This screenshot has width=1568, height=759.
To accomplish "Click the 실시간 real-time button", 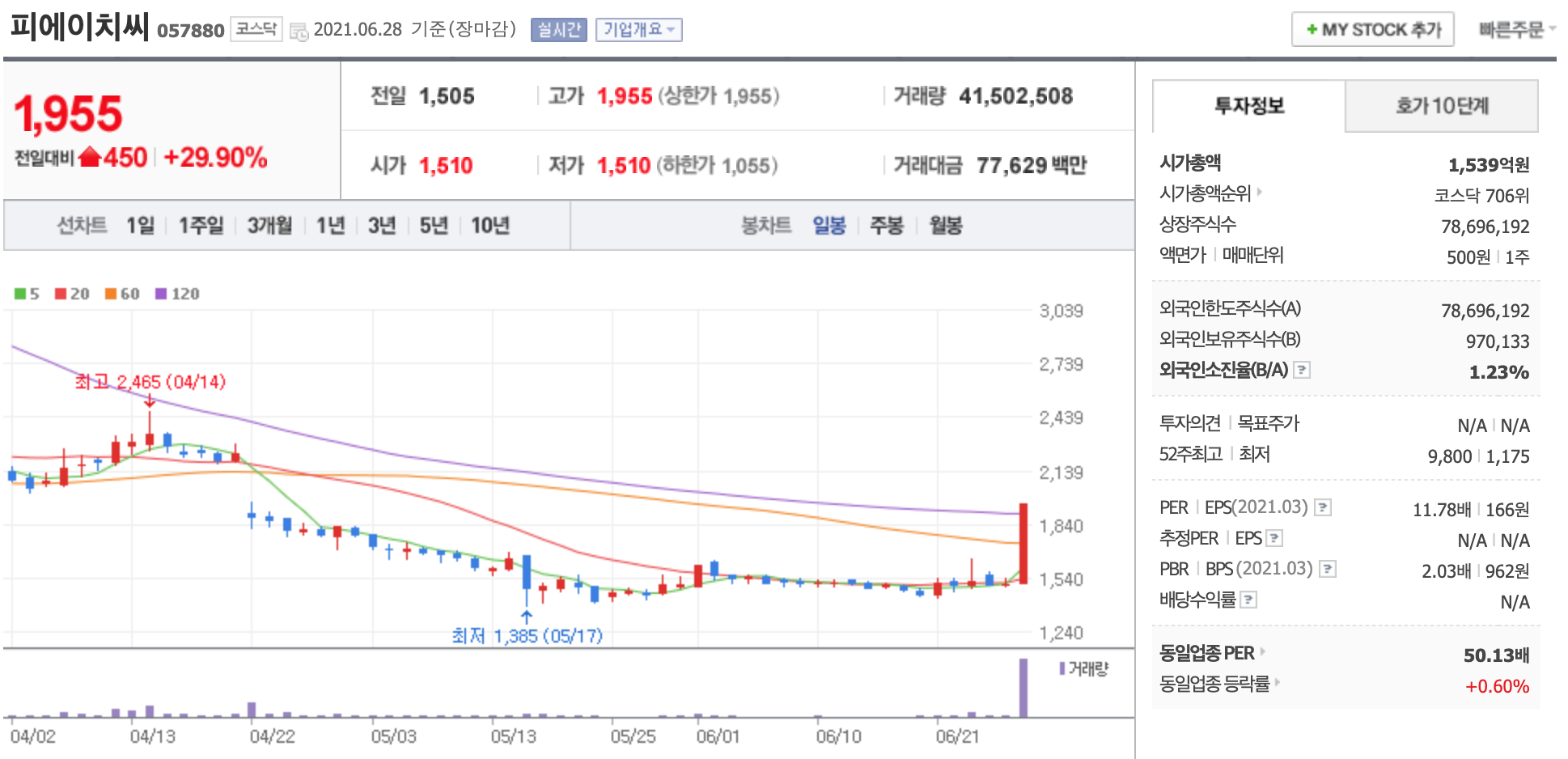I will [x=559, y=30].
